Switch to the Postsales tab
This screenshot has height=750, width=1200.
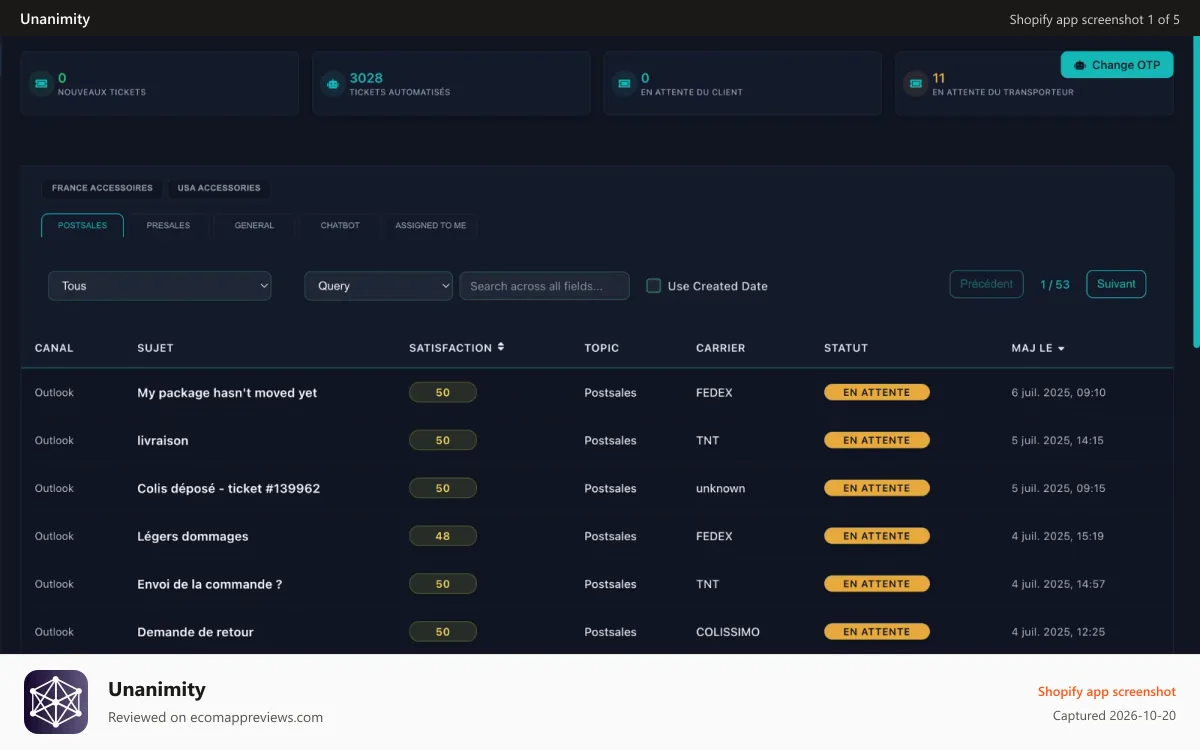[82, 225]
